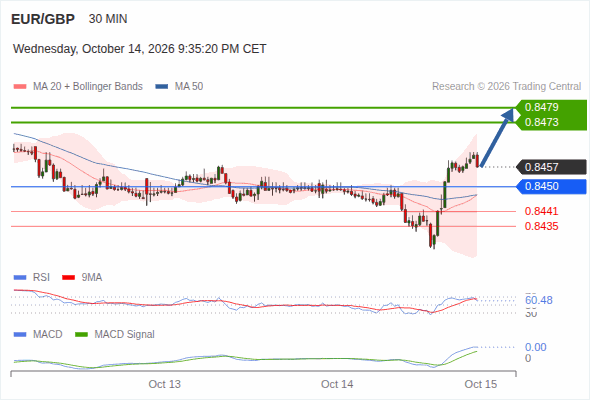The height and width of the screenshot is (400, 590).
Task: Click the MACD Signal legend label
Action: 125,335
